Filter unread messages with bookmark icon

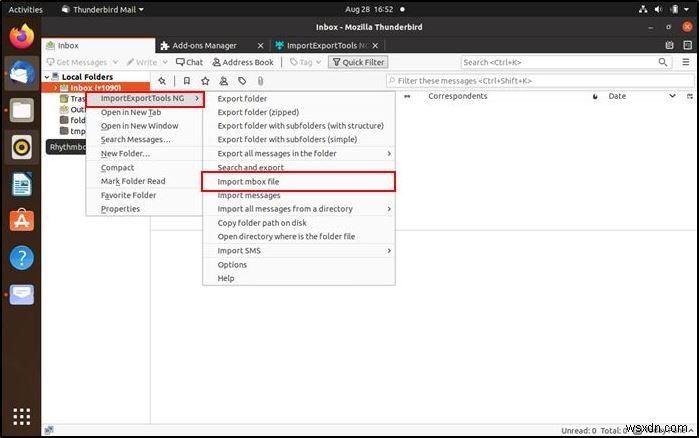pyautogui.click(x=187, y=81)
